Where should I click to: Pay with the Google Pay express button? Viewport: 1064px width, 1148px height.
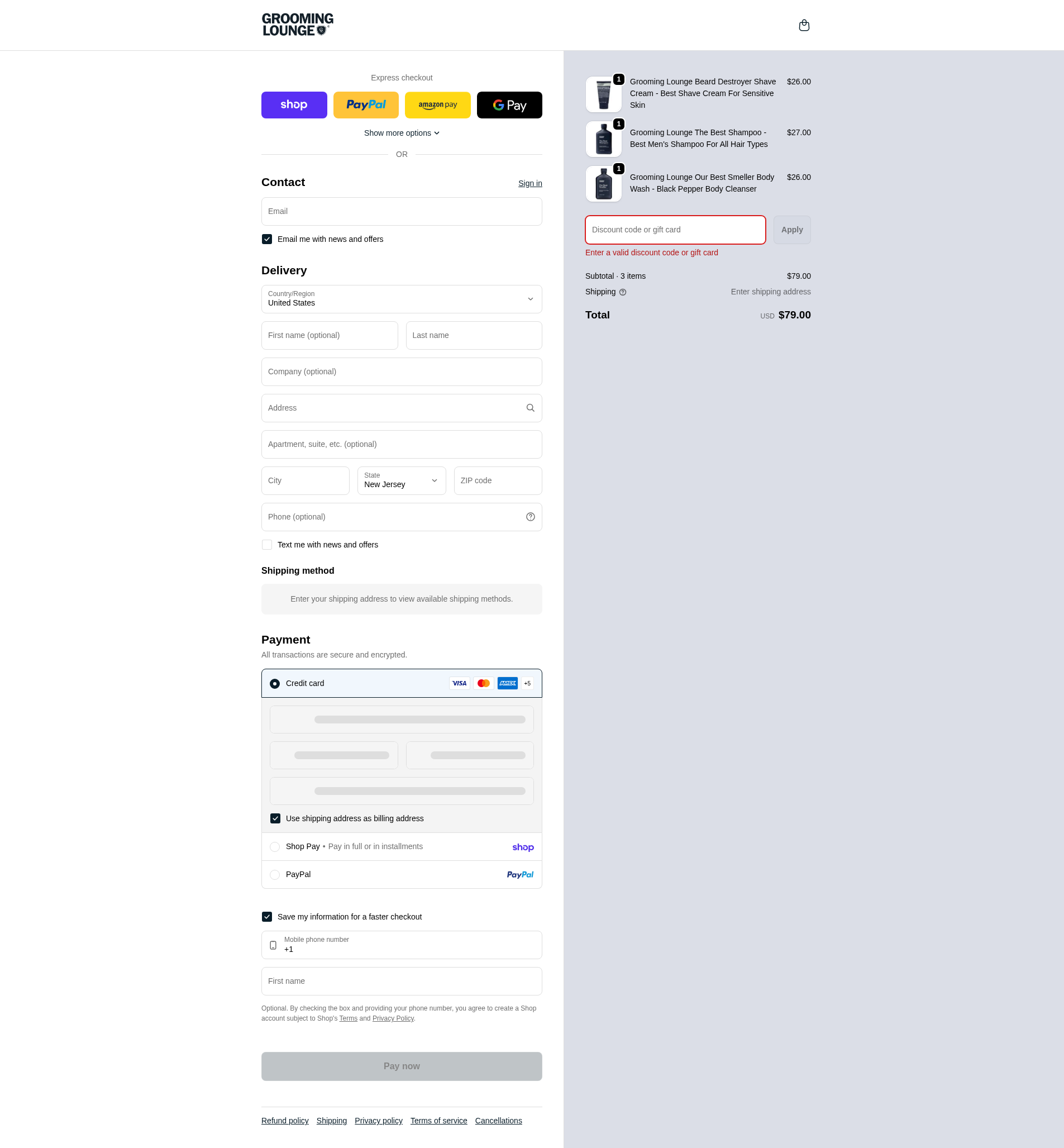click(x=509, y=106)
